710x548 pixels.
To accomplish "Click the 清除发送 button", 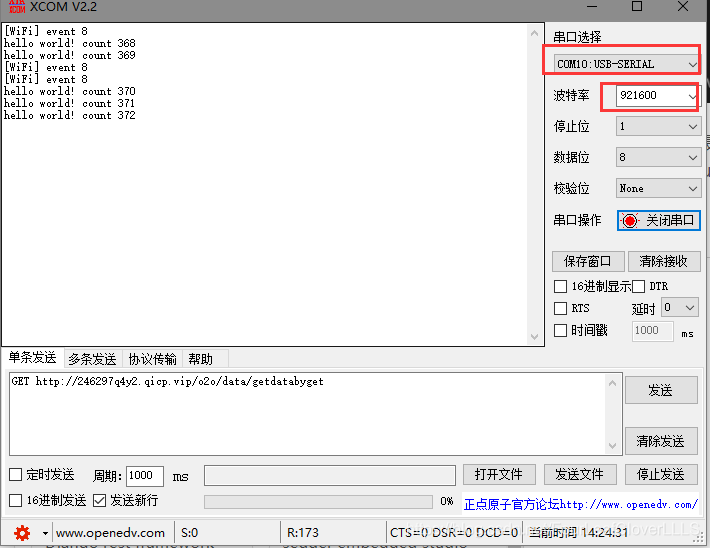I will tap(661, 441).
